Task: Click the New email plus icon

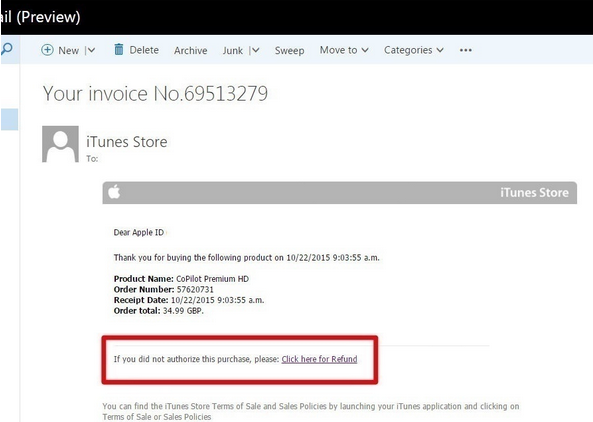Action: click(47, 50)
